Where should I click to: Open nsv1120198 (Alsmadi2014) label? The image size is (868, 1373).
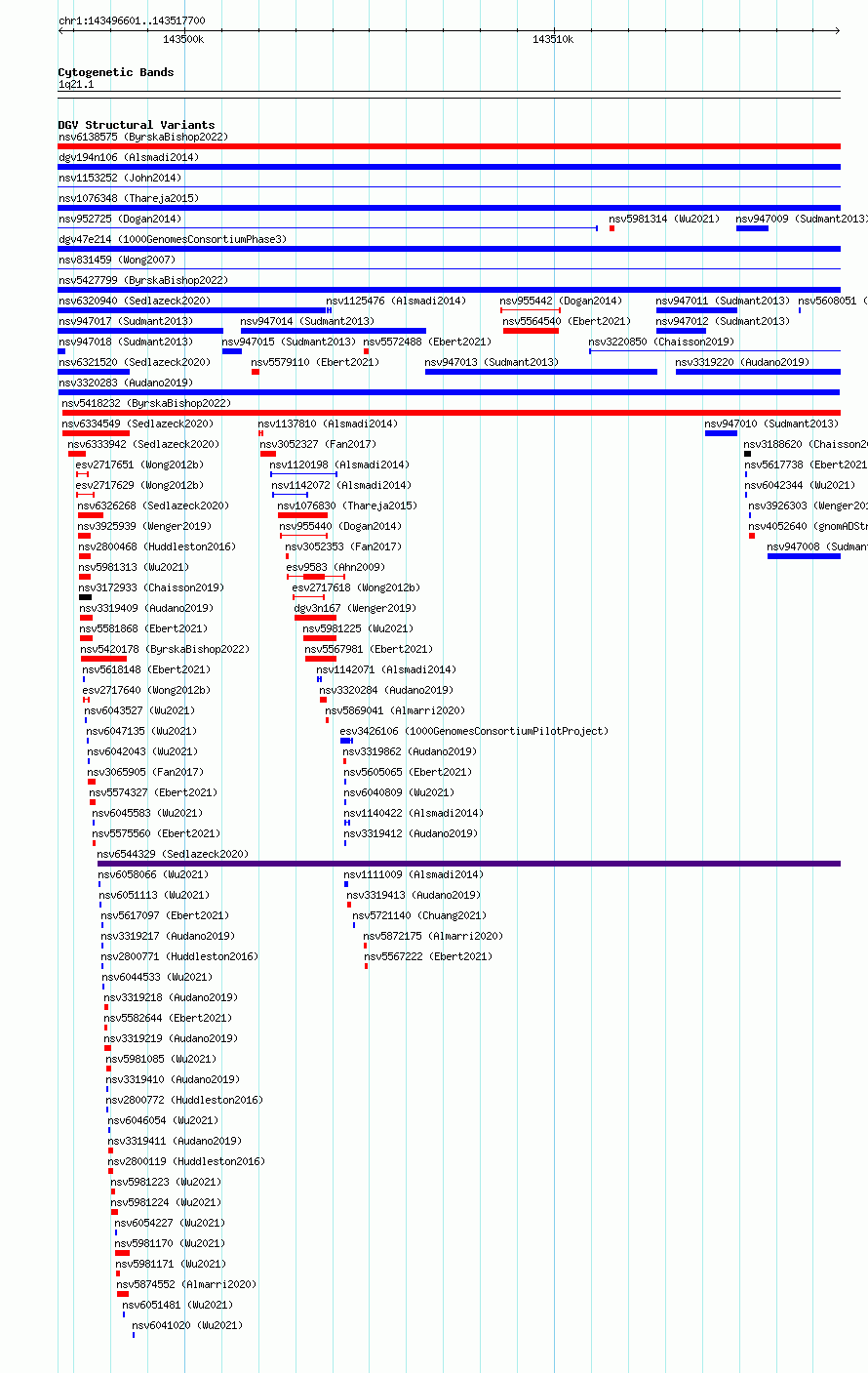pos(340,464)
